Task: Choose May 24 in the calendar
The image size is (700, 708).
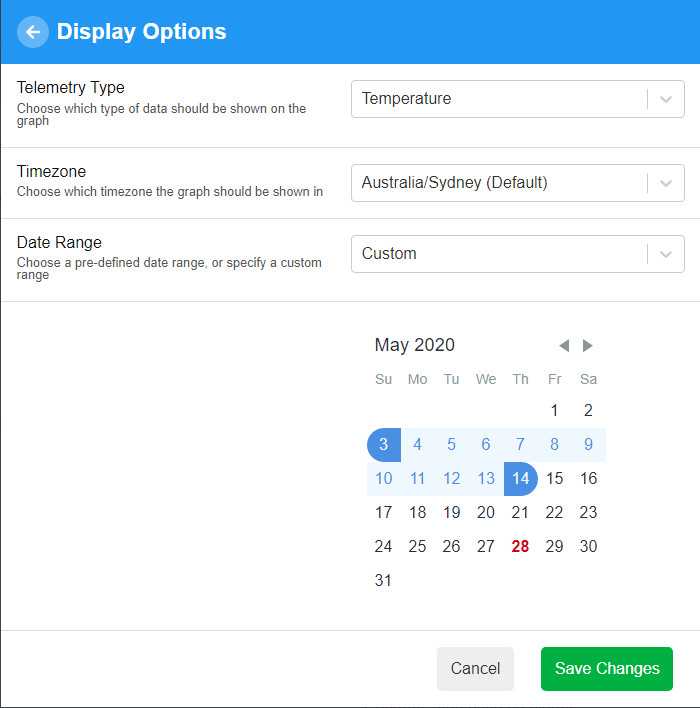Action: point(384,547)
